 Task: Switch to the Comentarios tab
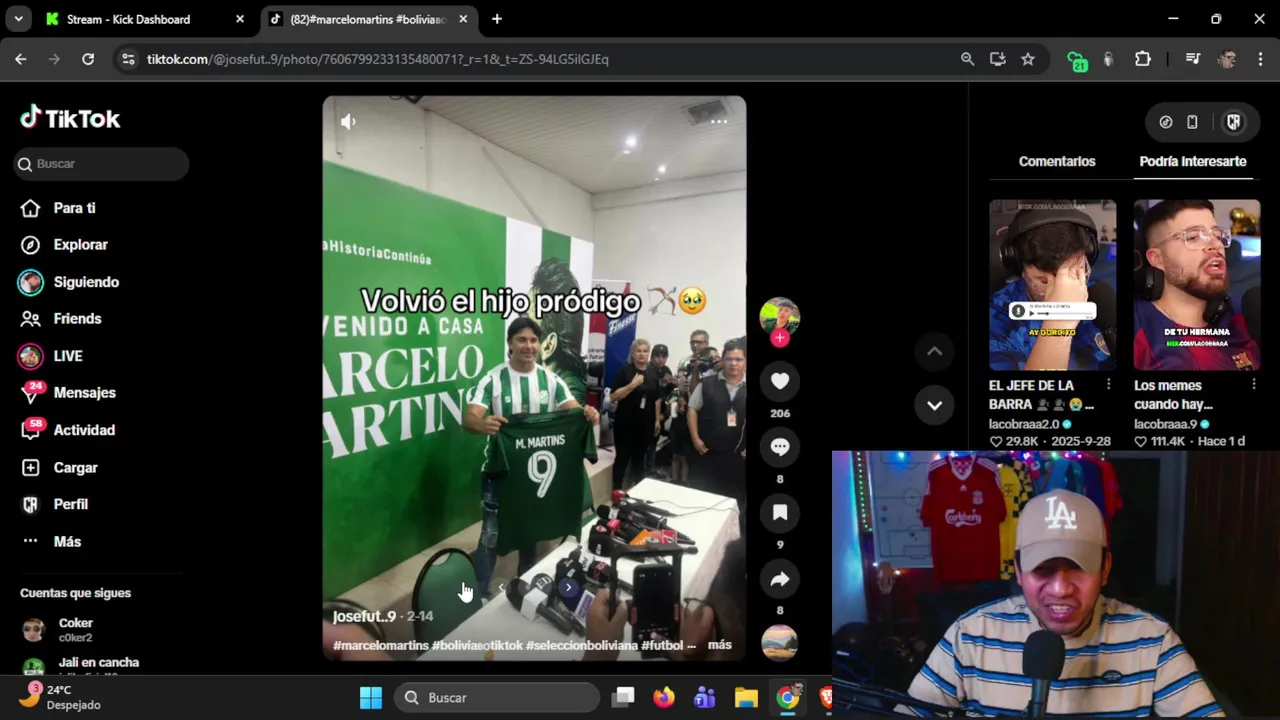point(1057,161)
